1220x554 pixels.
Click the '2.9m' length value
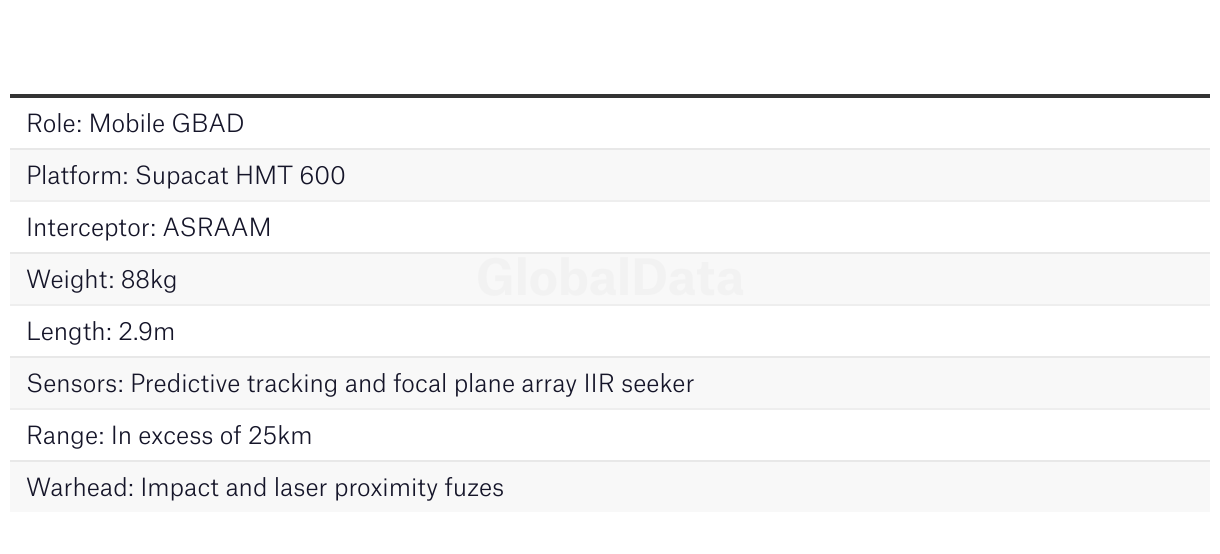click(x=146, y=332)
